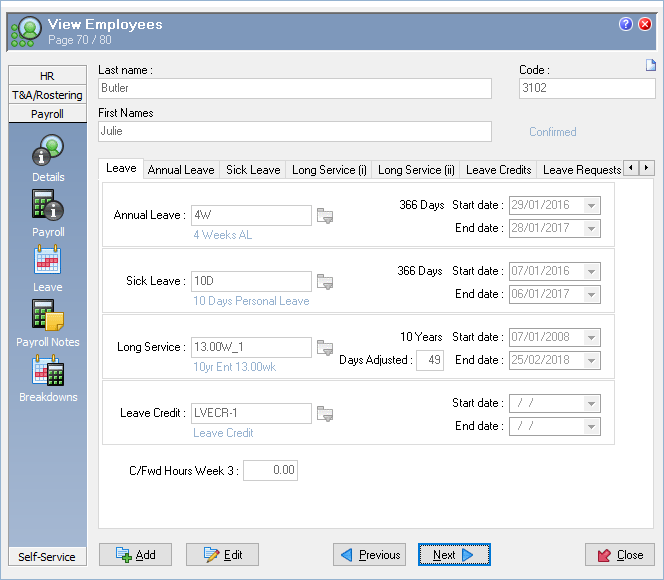Open the Long Service End date dropdown

click(591, 361)
